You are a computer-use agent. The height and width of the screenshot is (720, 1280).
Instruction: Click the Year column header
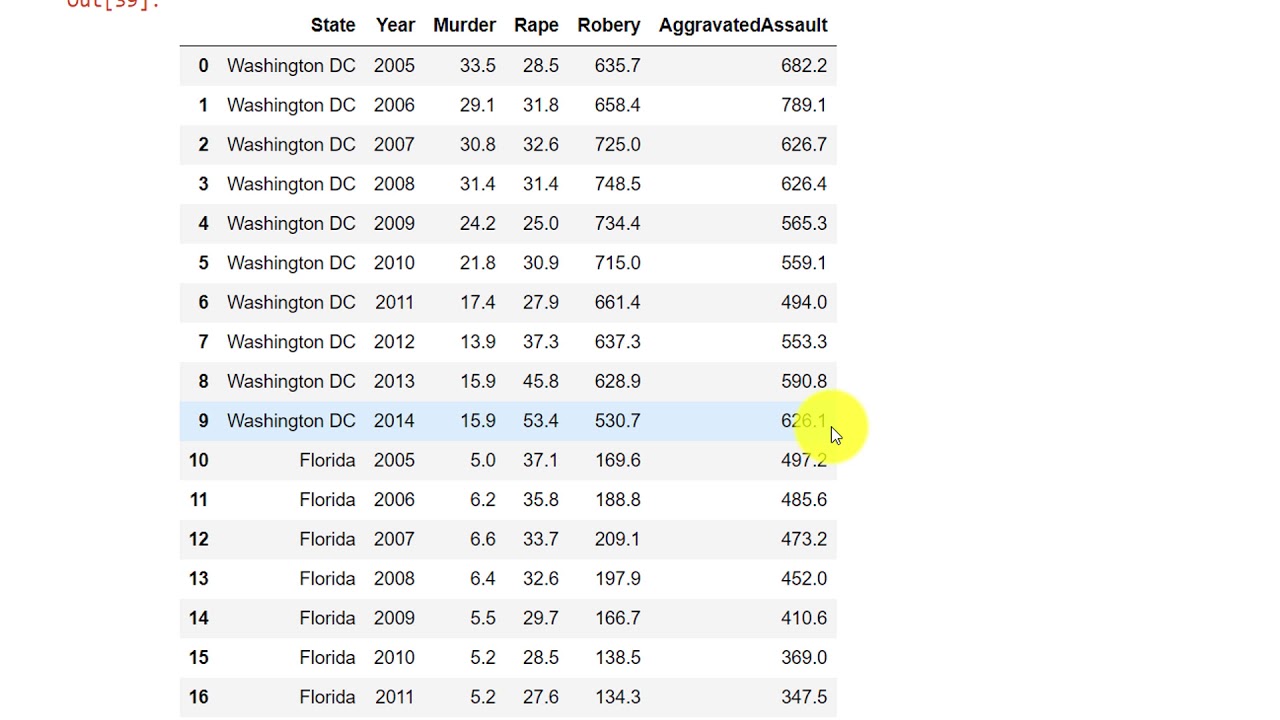coord(395,25)
